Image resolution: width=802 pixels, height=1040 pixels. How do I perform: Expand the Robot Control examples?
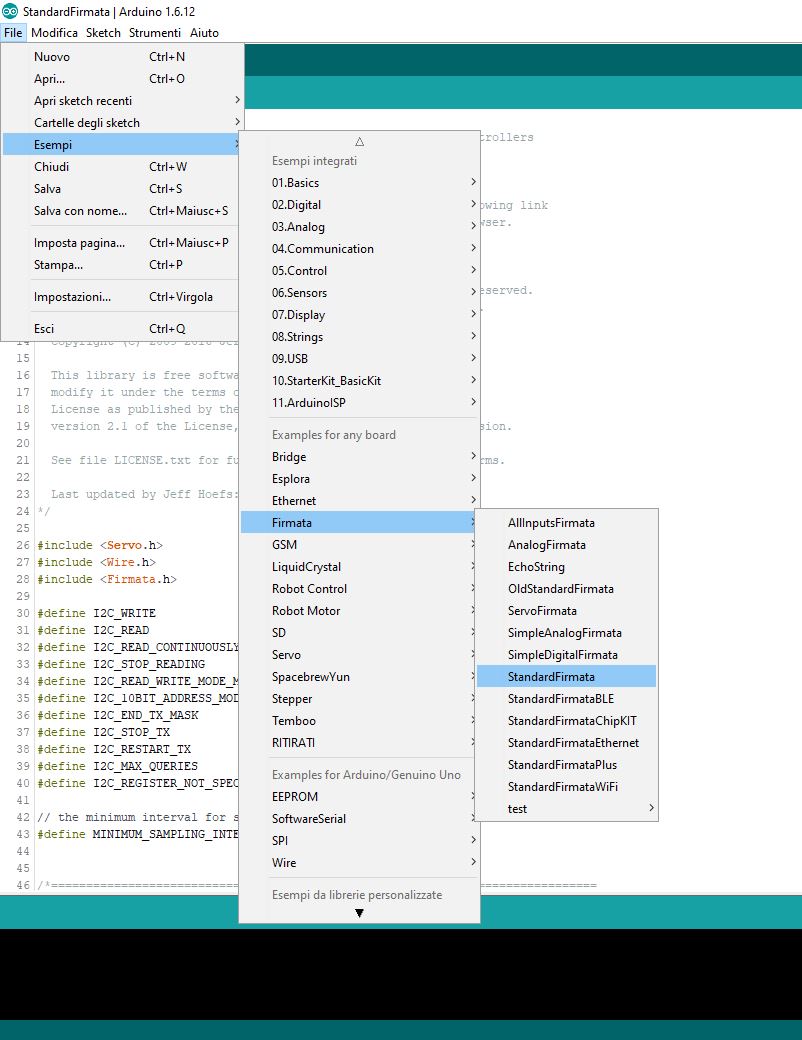[360, 588]
